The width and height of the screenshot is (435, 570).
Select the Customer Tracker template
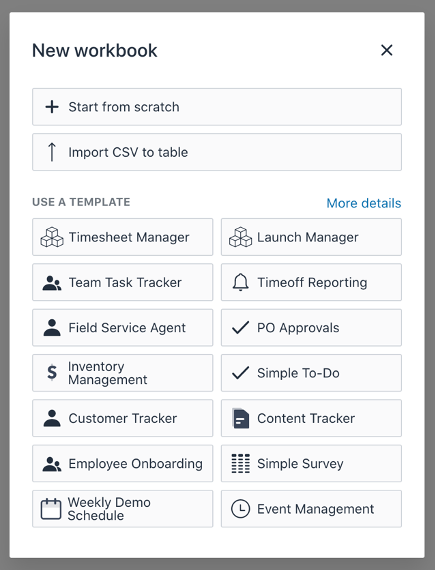(122, 418)
